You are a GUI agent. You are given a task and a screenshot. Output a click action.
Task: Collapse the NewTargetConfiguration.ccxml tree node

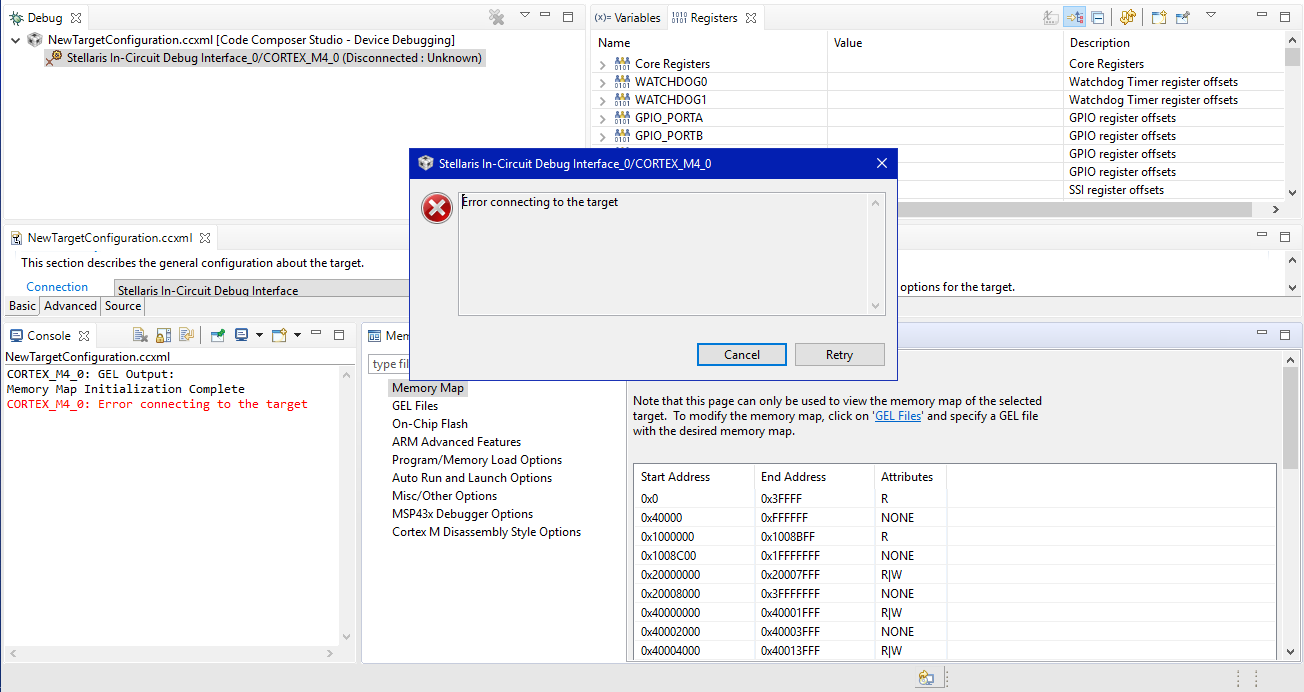tap(16, 40)
